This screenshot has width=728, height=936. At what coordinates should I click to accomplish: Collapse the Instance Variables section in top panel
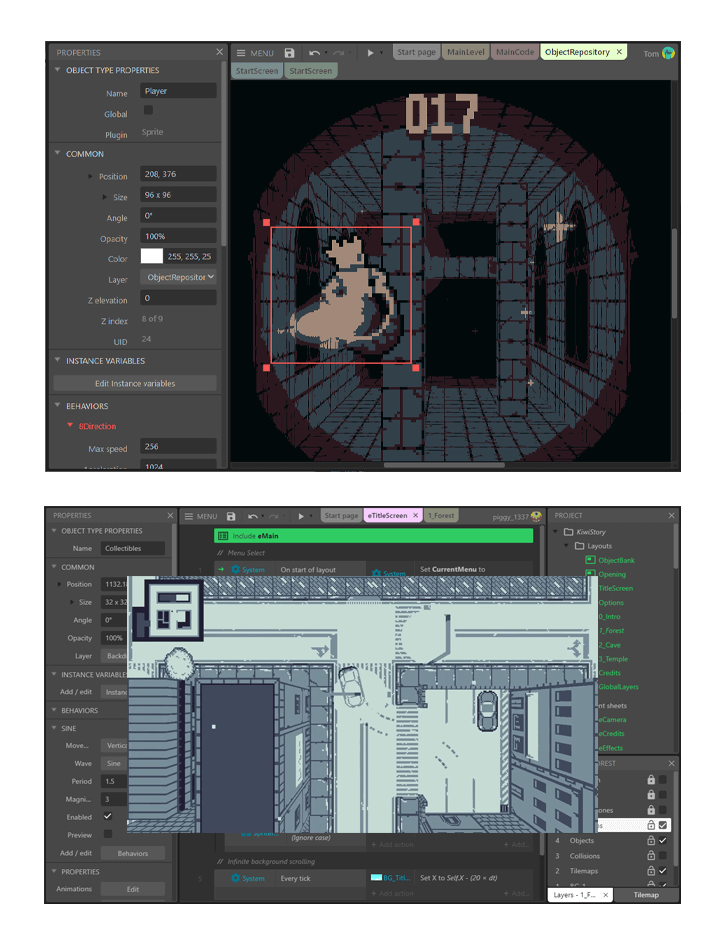click(x=57, y=360)
